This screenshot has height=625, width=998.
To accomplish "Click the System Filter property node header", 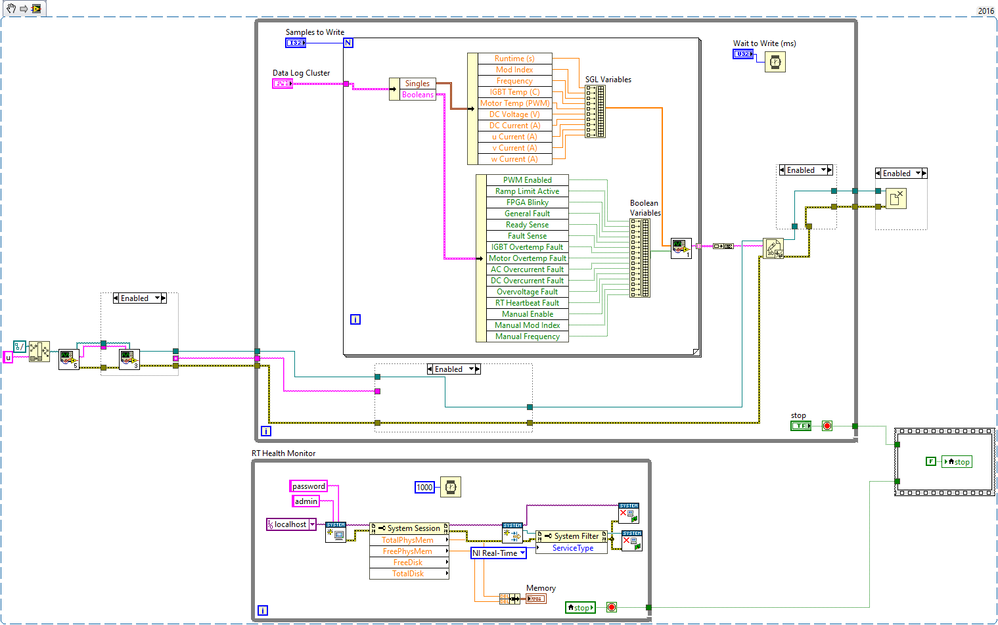I will coord(572,536).
